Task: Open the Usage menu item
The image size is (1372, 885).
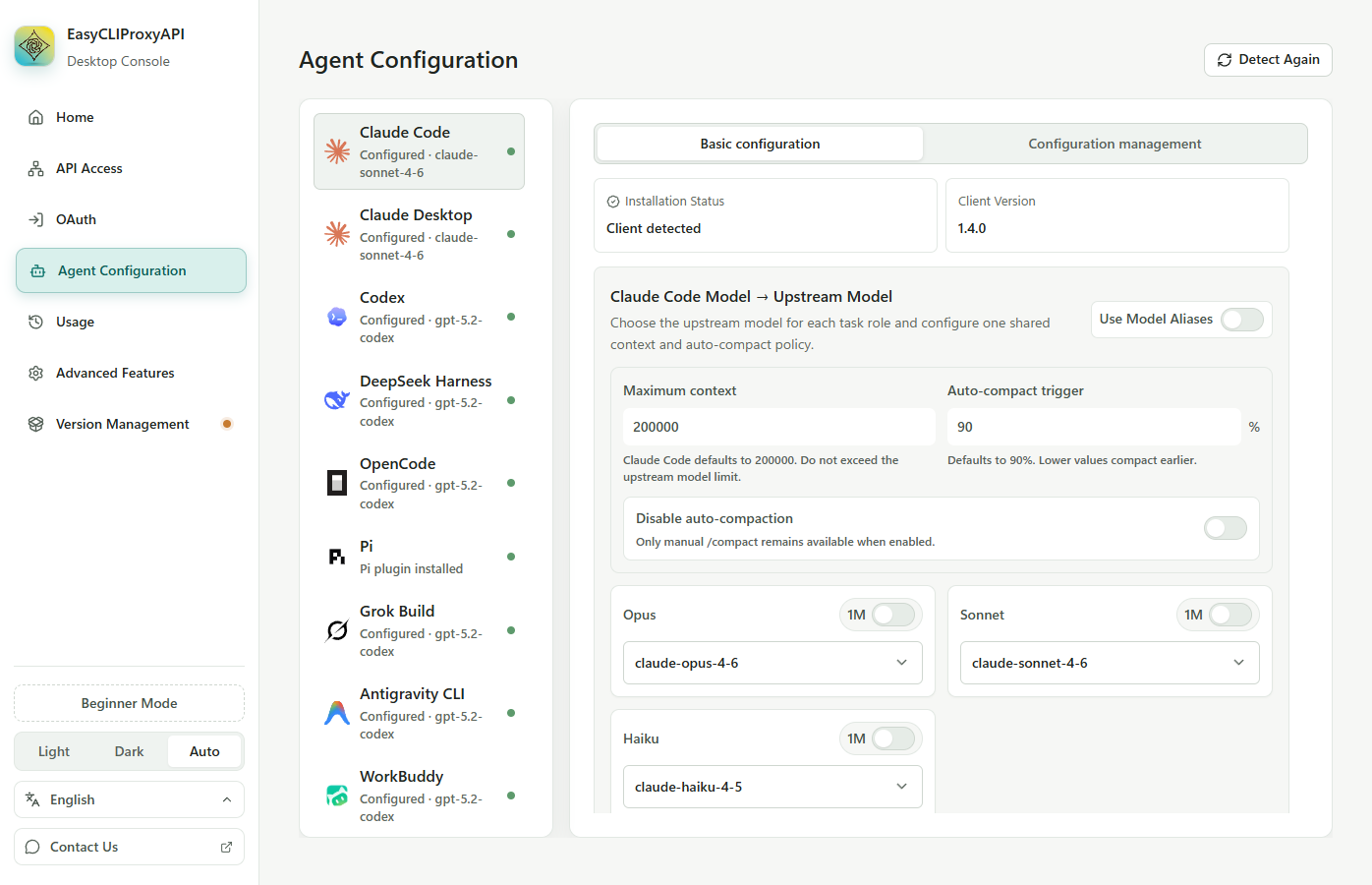Action: pos(131,322)
